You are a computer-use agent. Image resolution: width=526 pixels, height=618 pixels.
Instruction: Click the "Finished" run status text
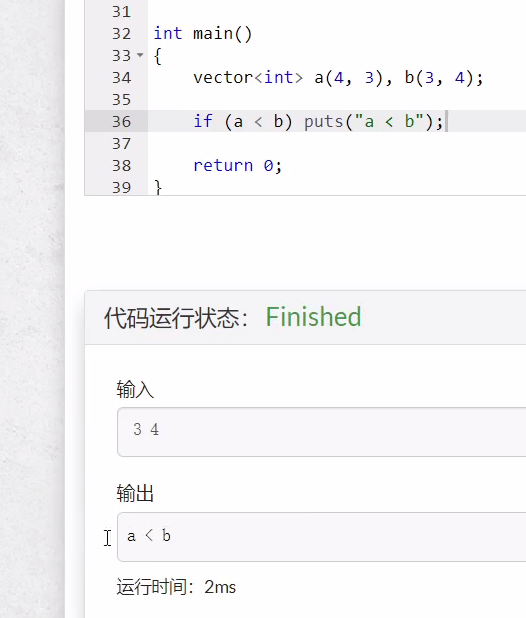point(313,316)
